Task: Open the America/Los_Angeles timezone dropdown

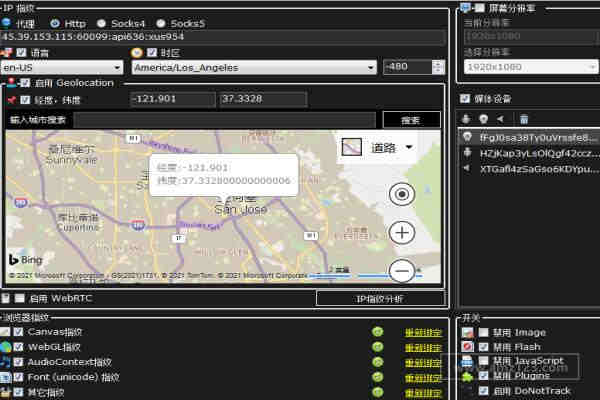Action: coord(371,68)
